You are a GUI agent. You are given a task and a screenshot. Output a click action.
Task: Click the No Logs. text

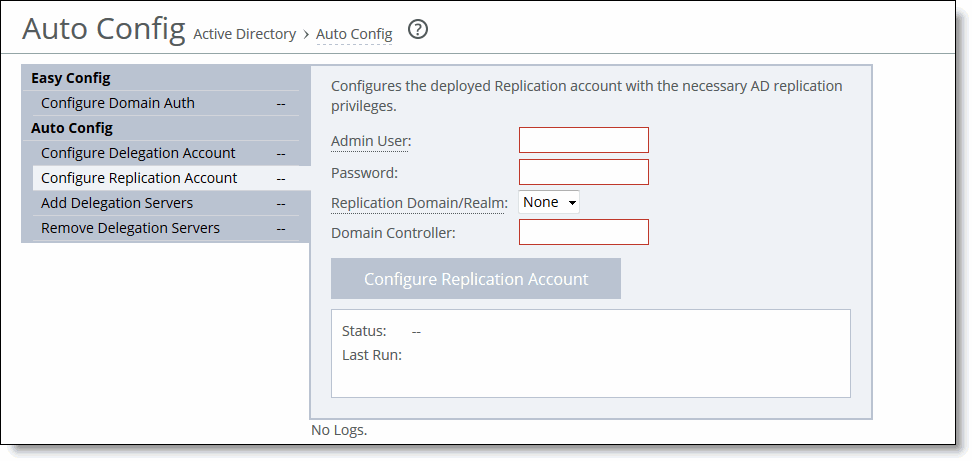pos(339,430)
